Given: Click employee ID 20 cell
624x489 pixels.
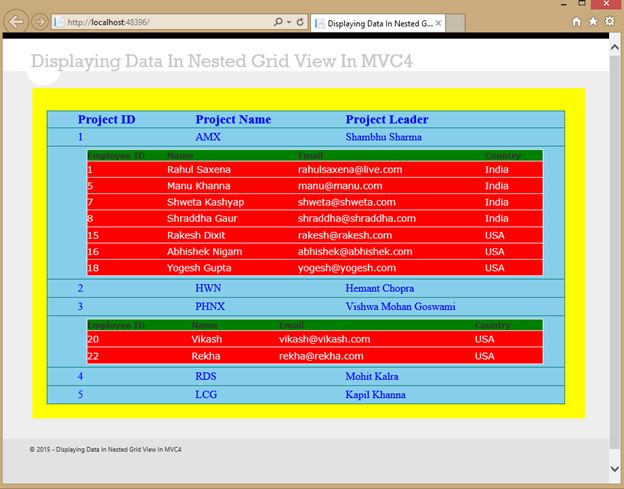Looking at the screenshot, I should click(93, 339).
